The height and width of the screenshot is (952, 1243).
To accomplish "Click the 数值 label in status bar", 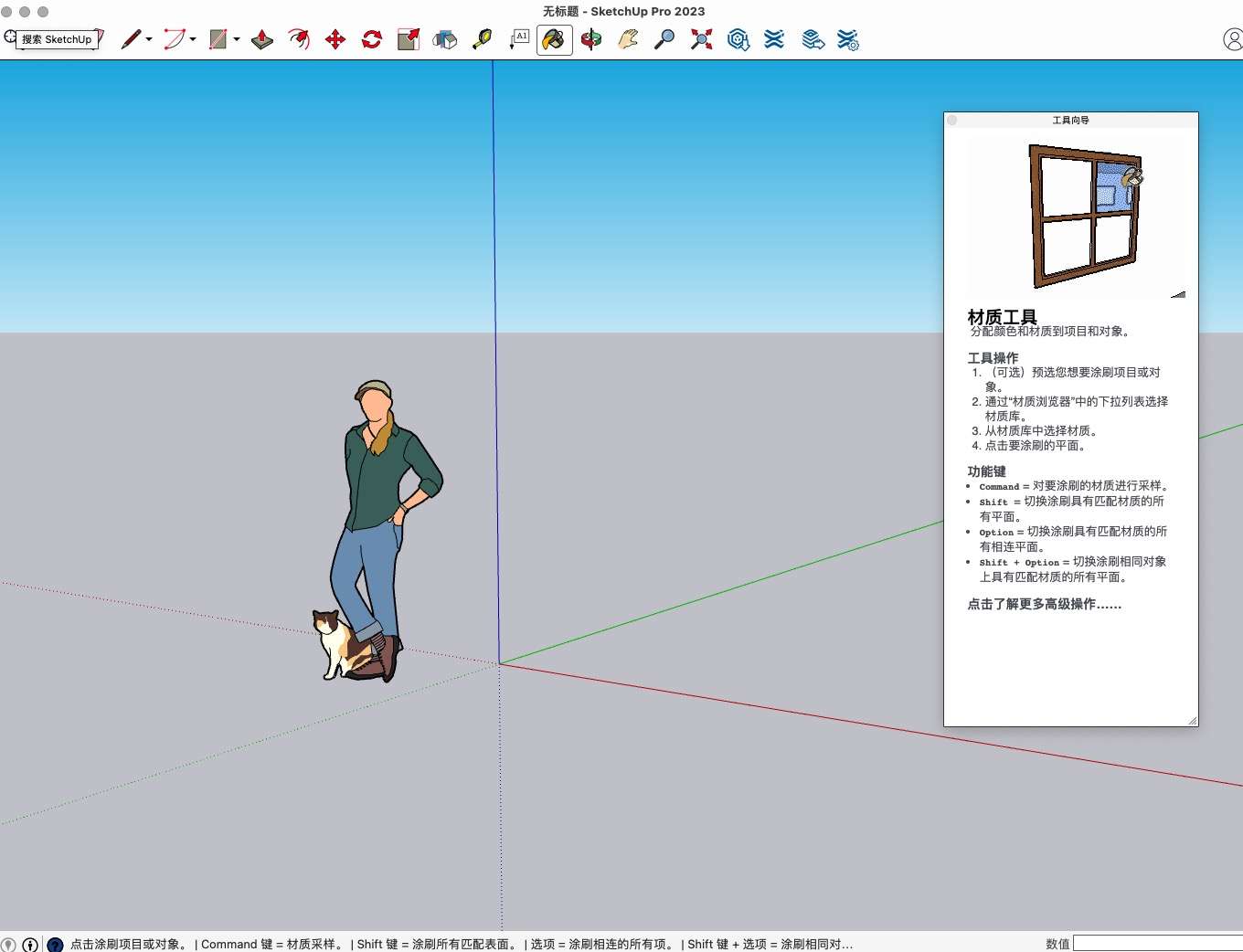I will 1057,944.
